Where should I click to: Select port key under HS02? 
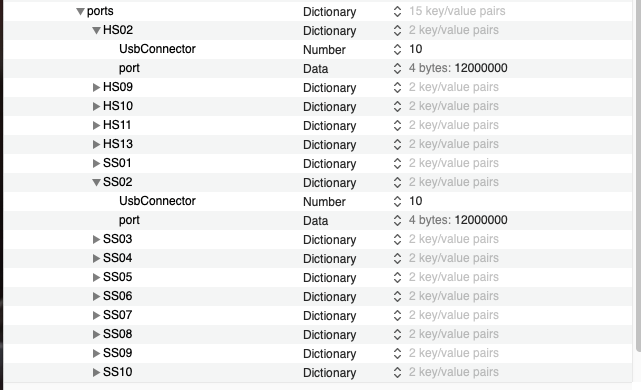129,68
